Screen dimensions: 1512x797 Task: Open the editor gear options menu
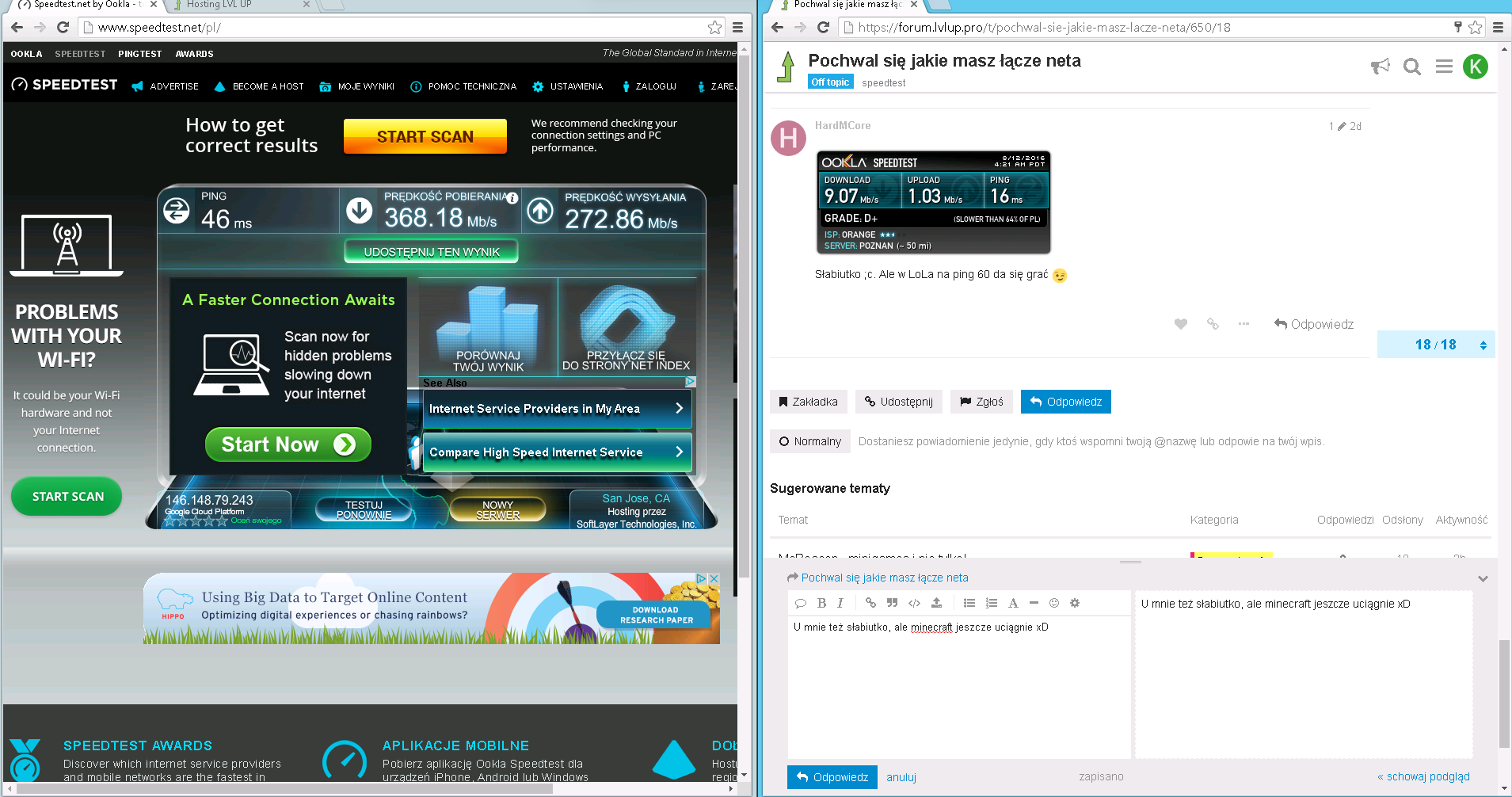click(1075, 603)
